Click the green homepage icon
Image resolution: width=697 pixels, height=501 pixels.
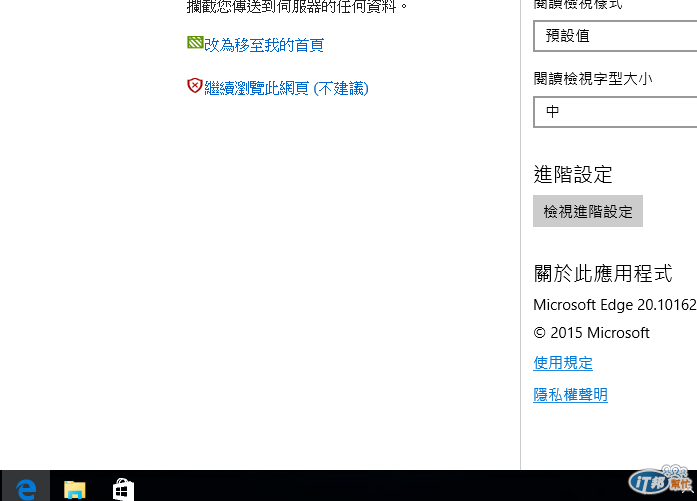click(195, 43)
